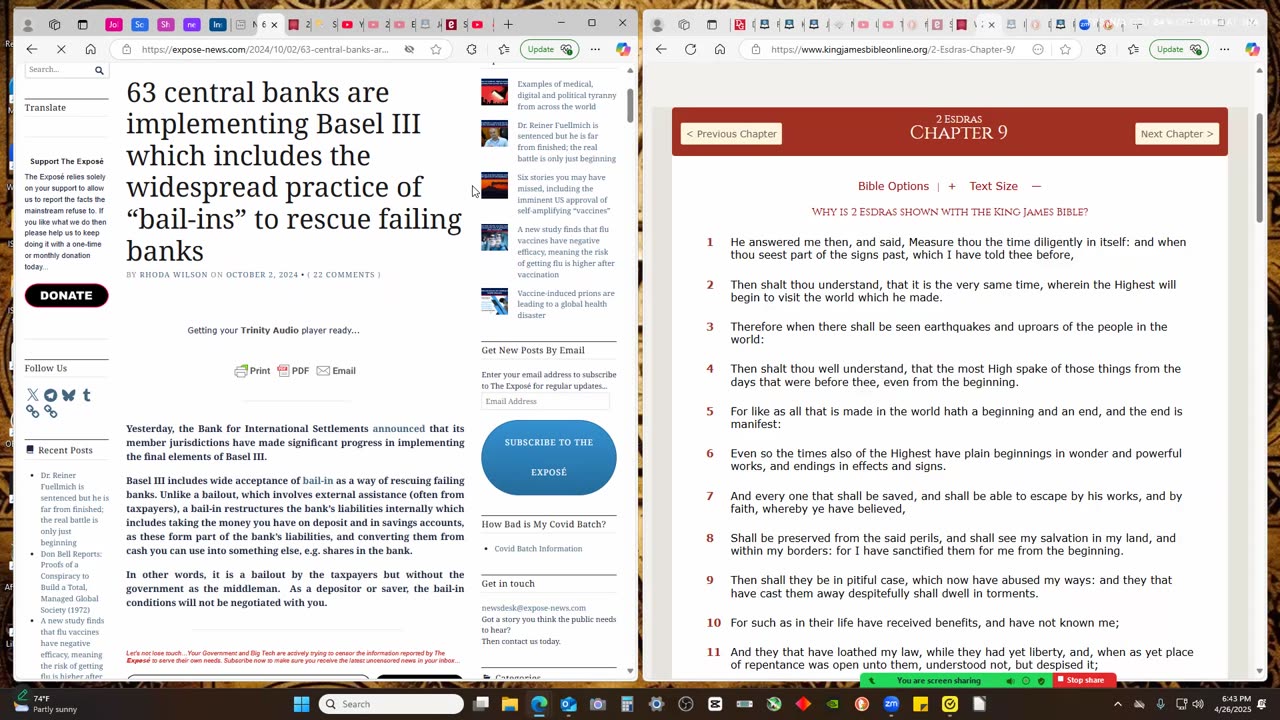
Task: Open File Explorer from the taskbar
Action: click(x=510, y=704)
